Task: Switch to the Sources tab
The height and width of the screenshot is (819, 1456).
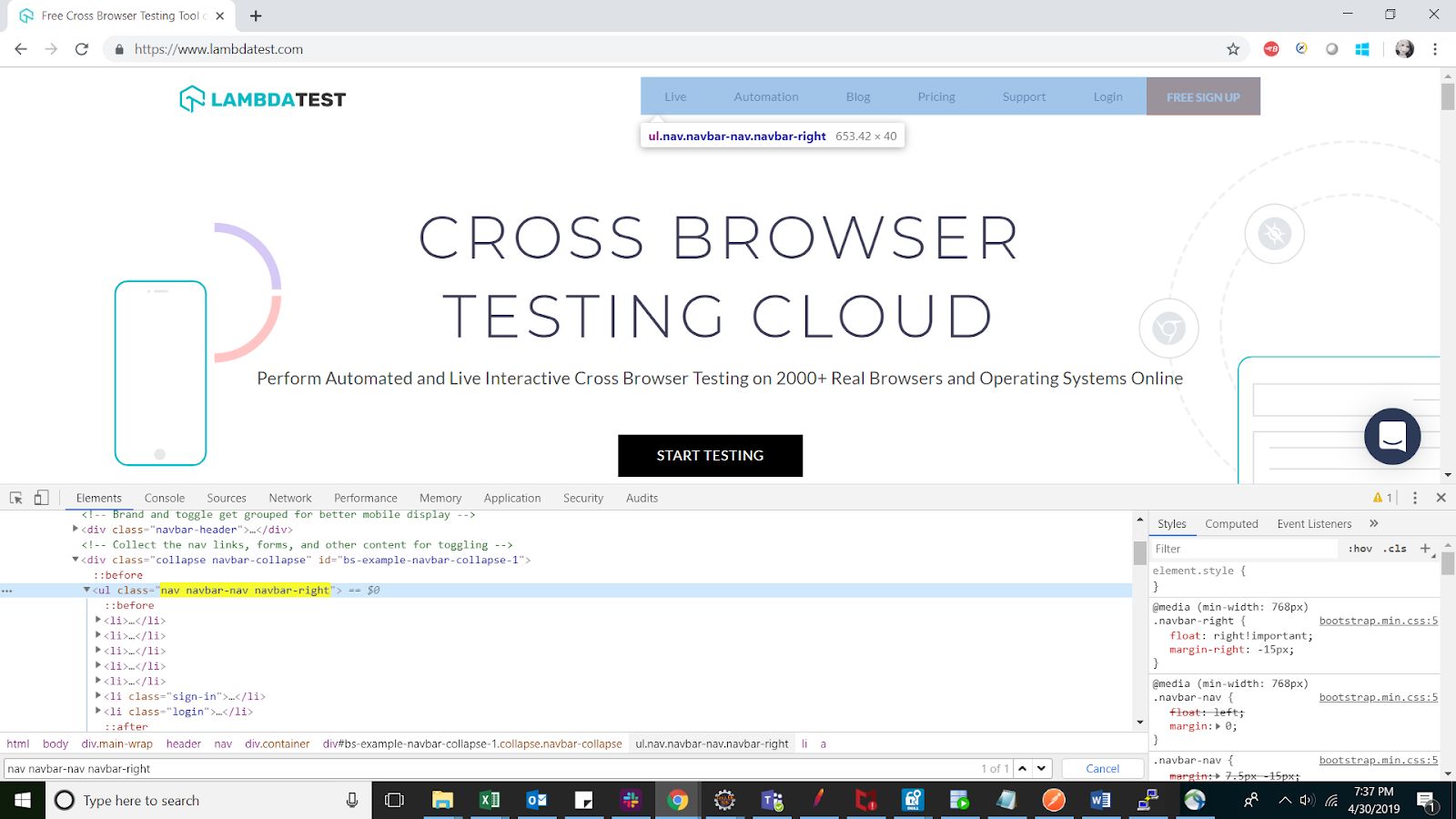Action: click(227, 498)
